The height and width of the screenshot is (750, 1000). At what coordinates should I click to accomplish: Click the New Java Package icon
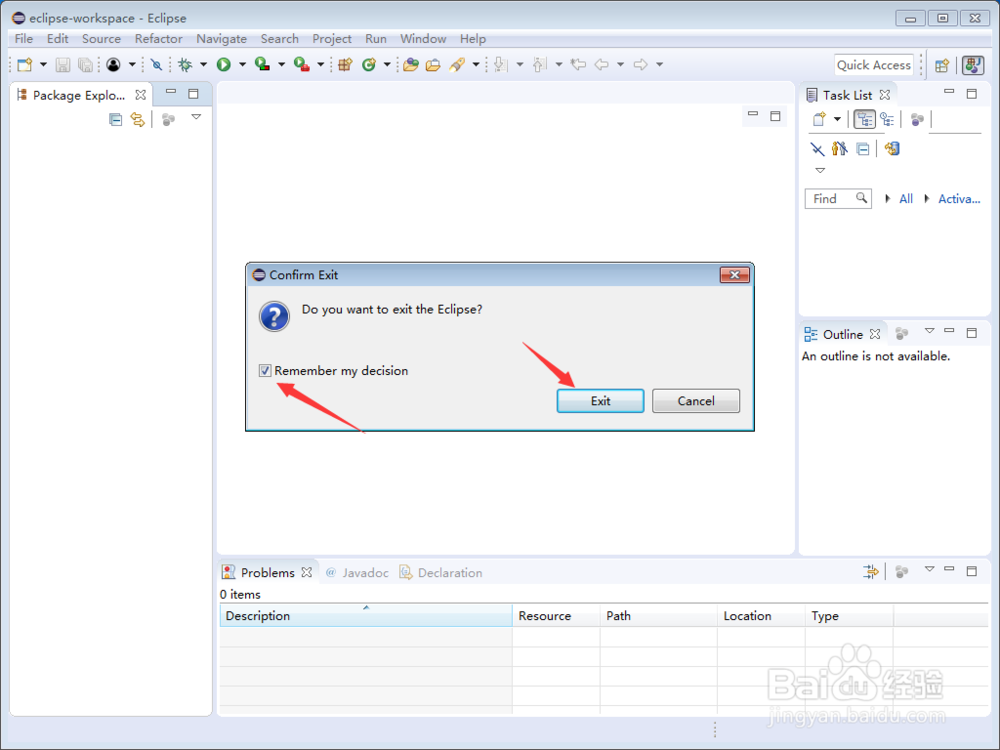pos(345,64)
